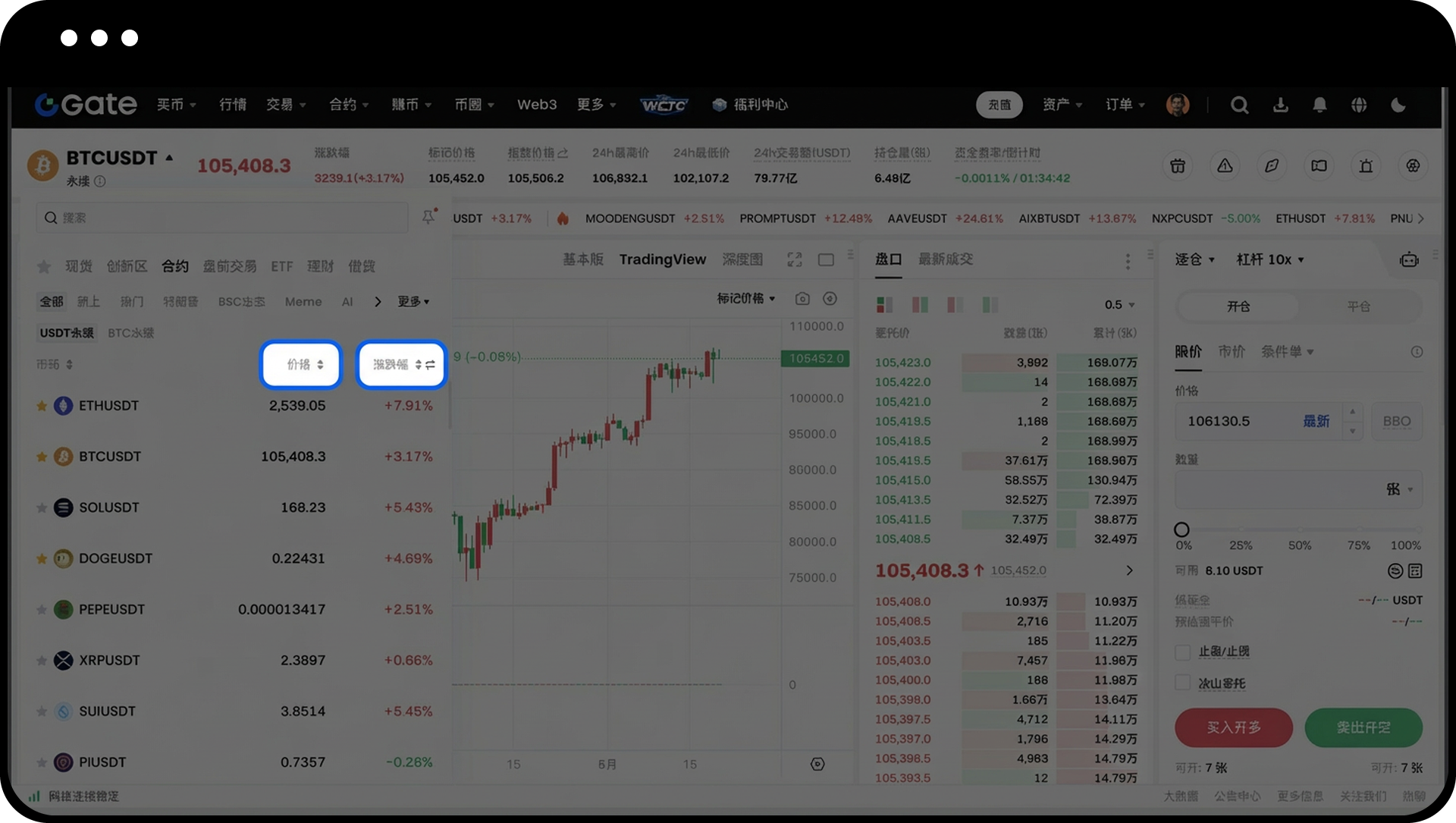Open the calculator icon in order panel

click(1415, 571)
